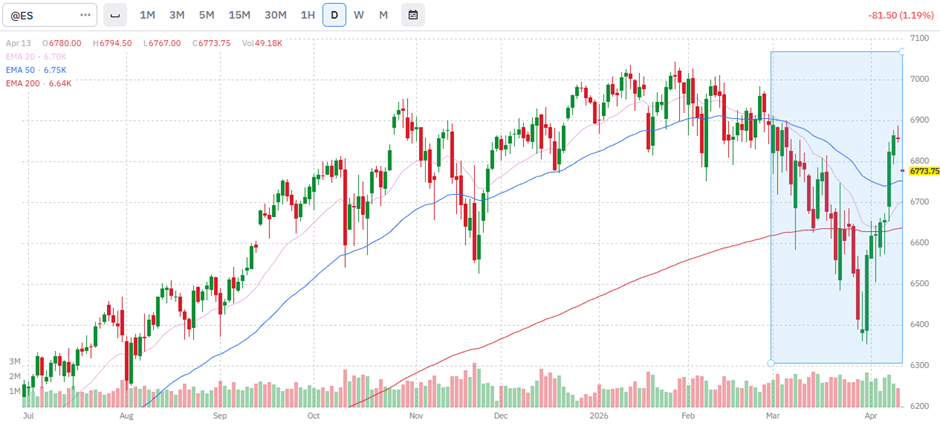Image resolution: width=940 pixels, height=426 pixels.
Task: Click the bottom-left handle of shaded range
Action: tap(770, 363)
